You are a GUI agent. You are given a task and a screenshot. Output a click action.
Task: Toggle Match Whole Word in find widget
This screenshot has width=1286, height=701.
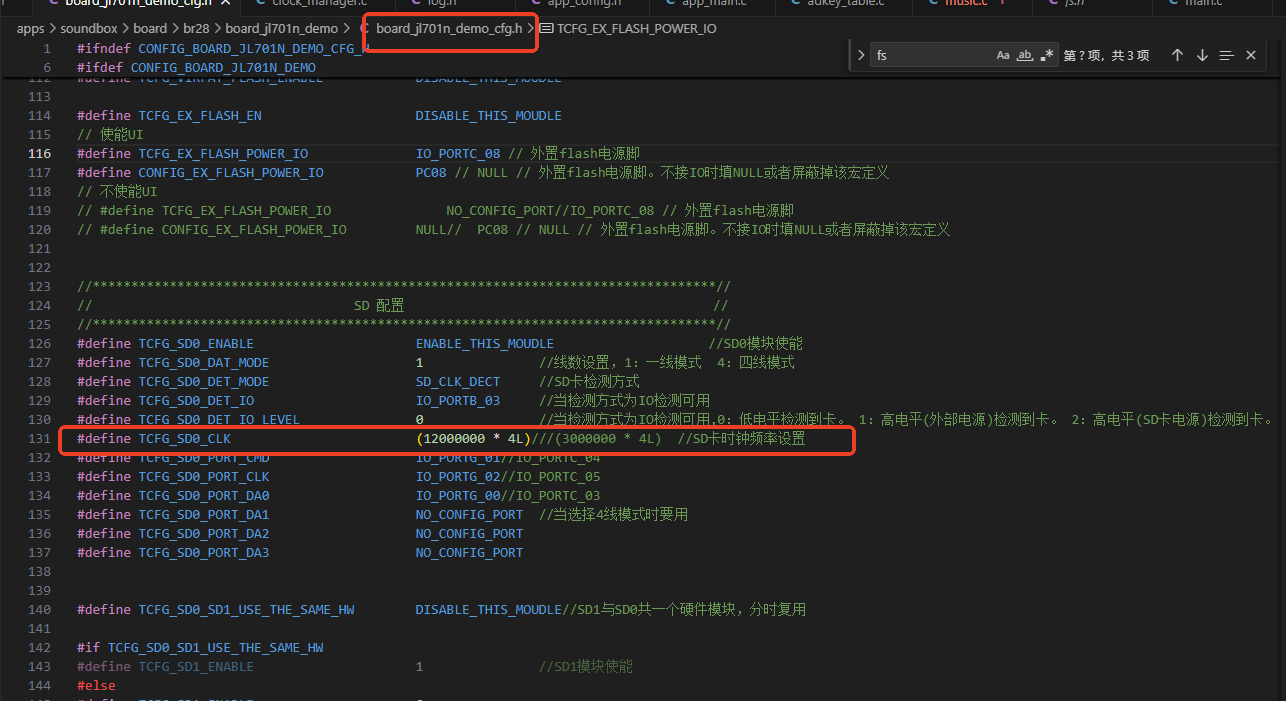1025,56
